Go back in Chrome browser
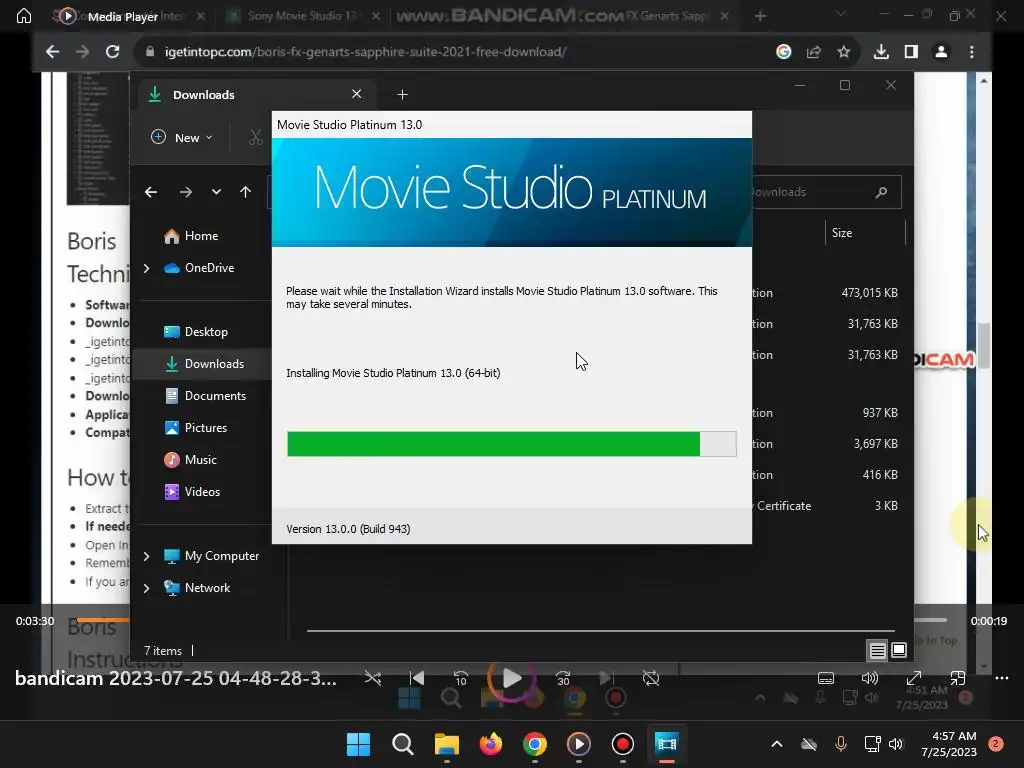 (53, 52)
